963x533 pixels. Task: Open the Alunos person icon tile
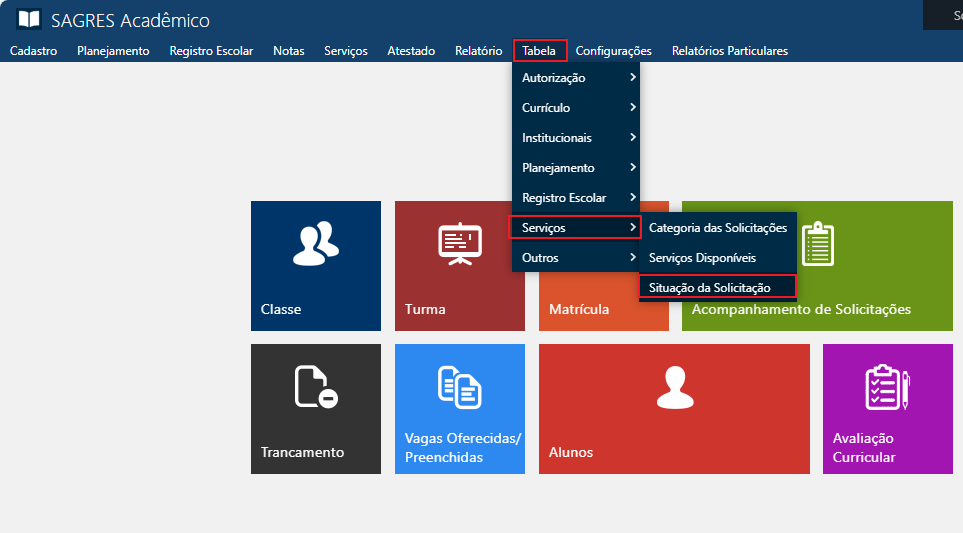(x=673, y=408)
